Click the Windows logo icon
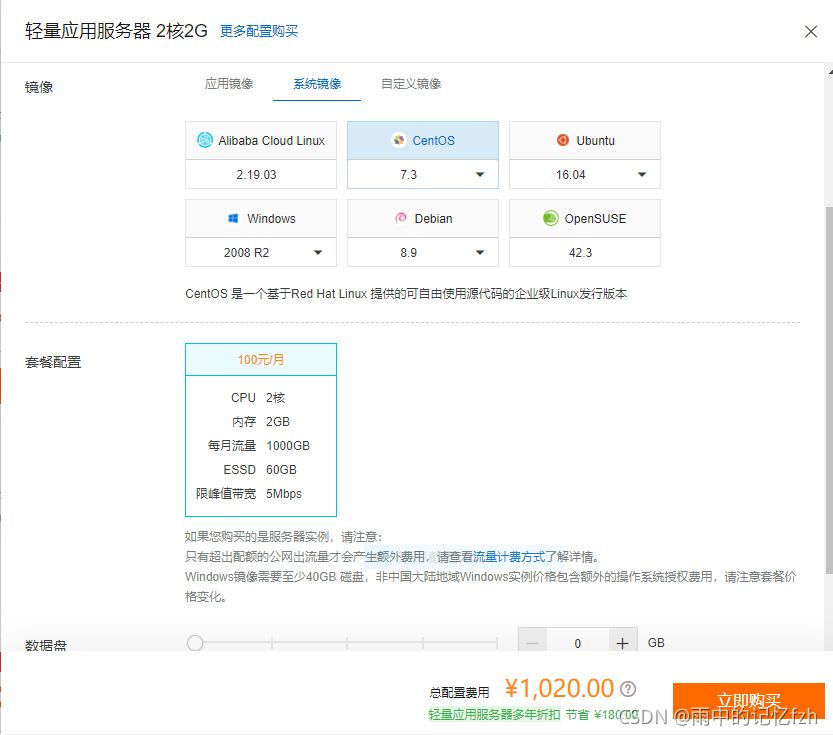Viewport: 833px width, 735px height. coord(233,218)
